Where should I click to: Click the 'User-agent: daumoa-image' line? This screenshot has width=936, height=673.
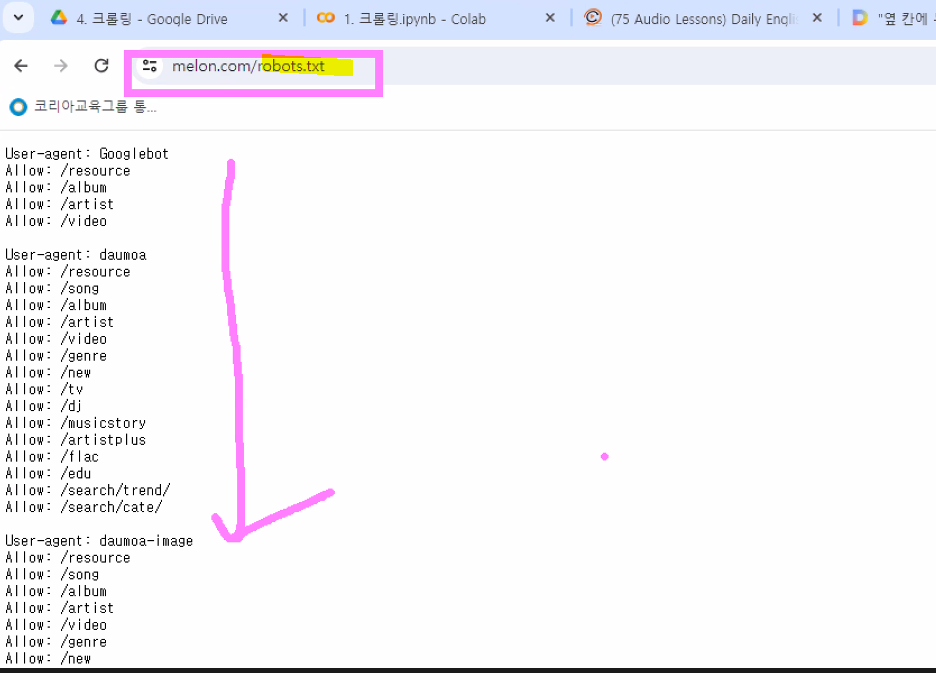[x=99, y=541]
